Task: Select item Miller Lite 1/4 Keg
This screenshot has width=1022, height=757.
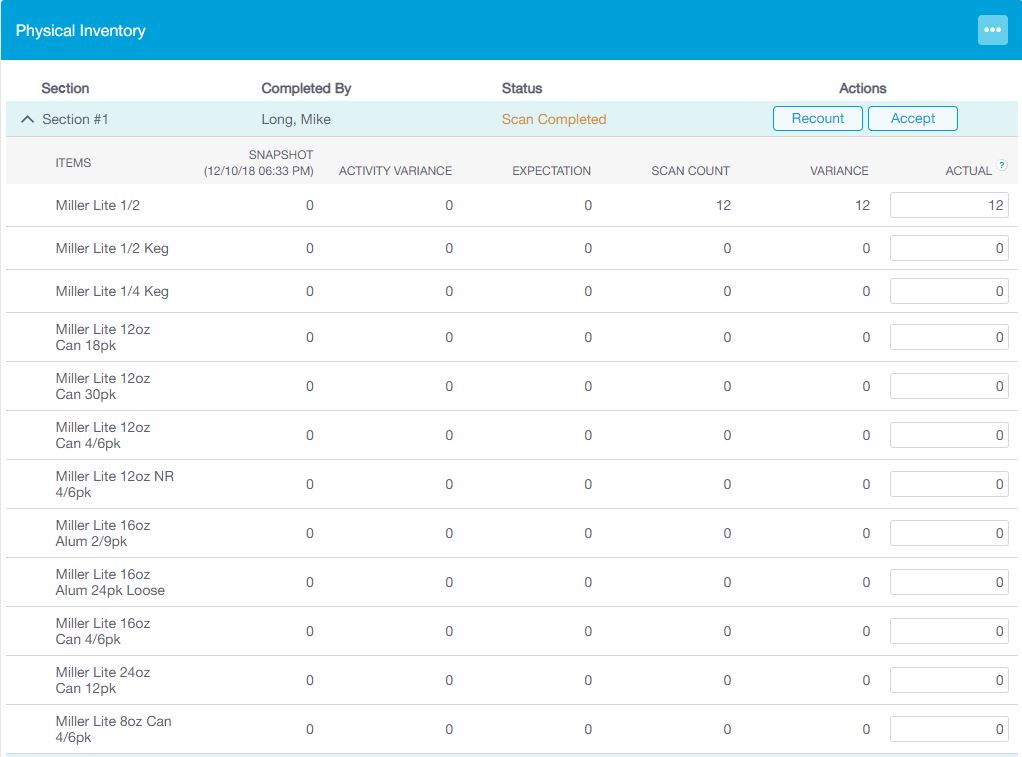Action: pos(112,291)
